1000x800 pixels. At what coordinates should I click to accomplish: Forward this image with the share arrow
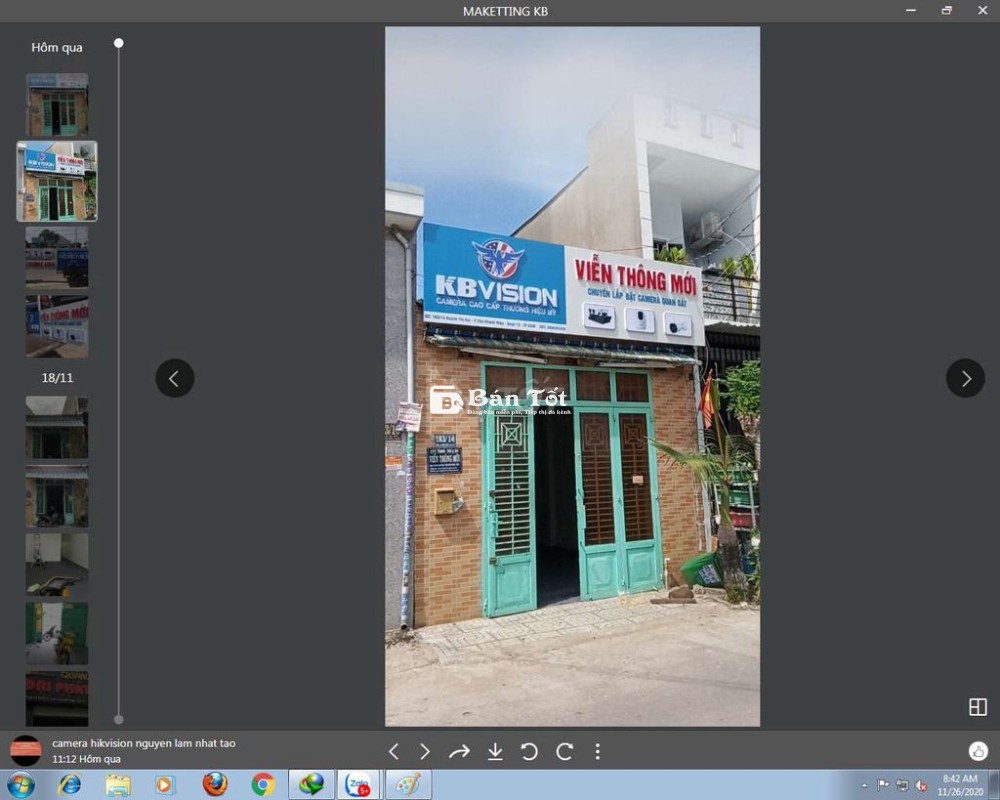click(x=459, y=752)
